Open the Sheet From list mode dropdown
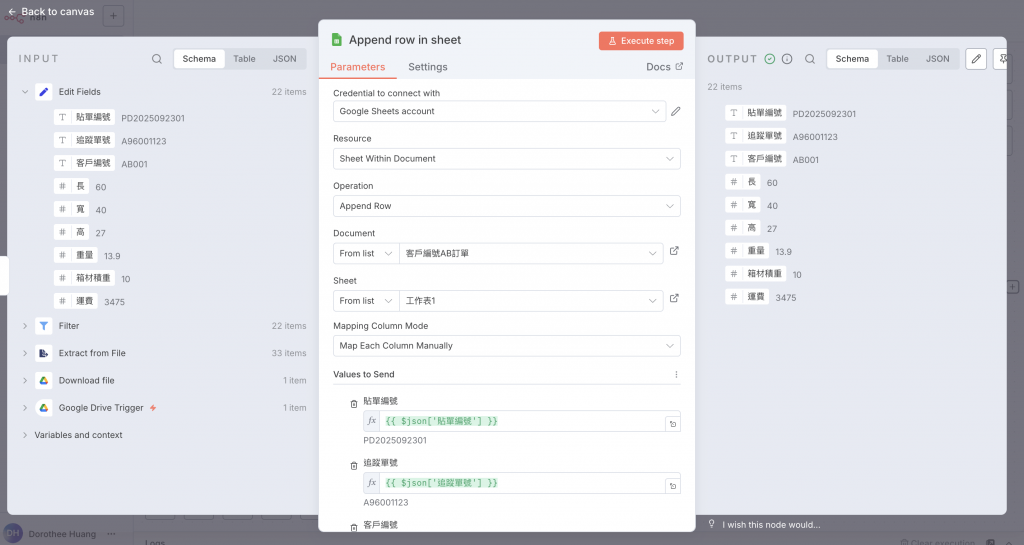This screenshot has width=1024, height=545. click(x=366, y=301)
